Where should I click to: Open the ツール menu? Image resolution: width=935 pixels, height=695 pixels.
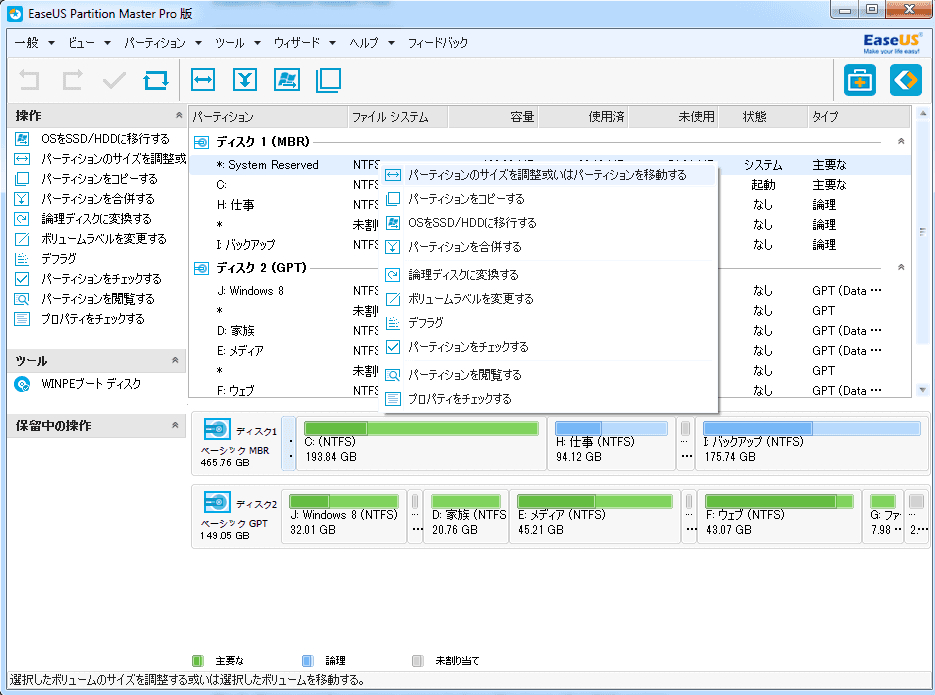coord(237,43)
